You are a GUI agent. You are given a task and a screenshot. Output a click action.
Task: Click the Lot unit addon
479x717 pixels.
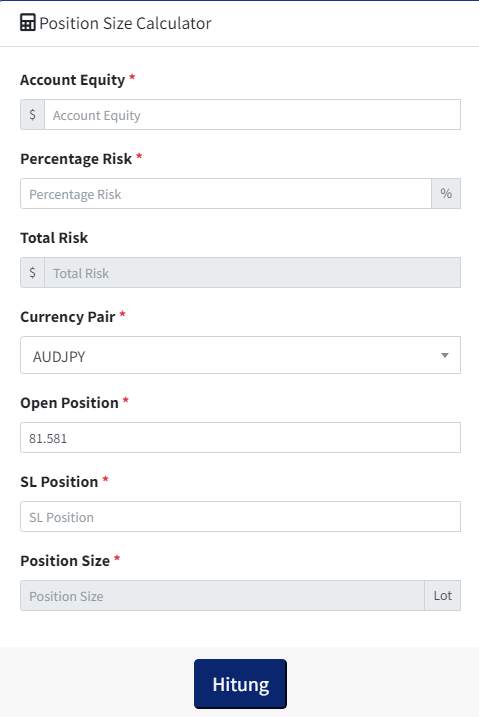(442, 595)
